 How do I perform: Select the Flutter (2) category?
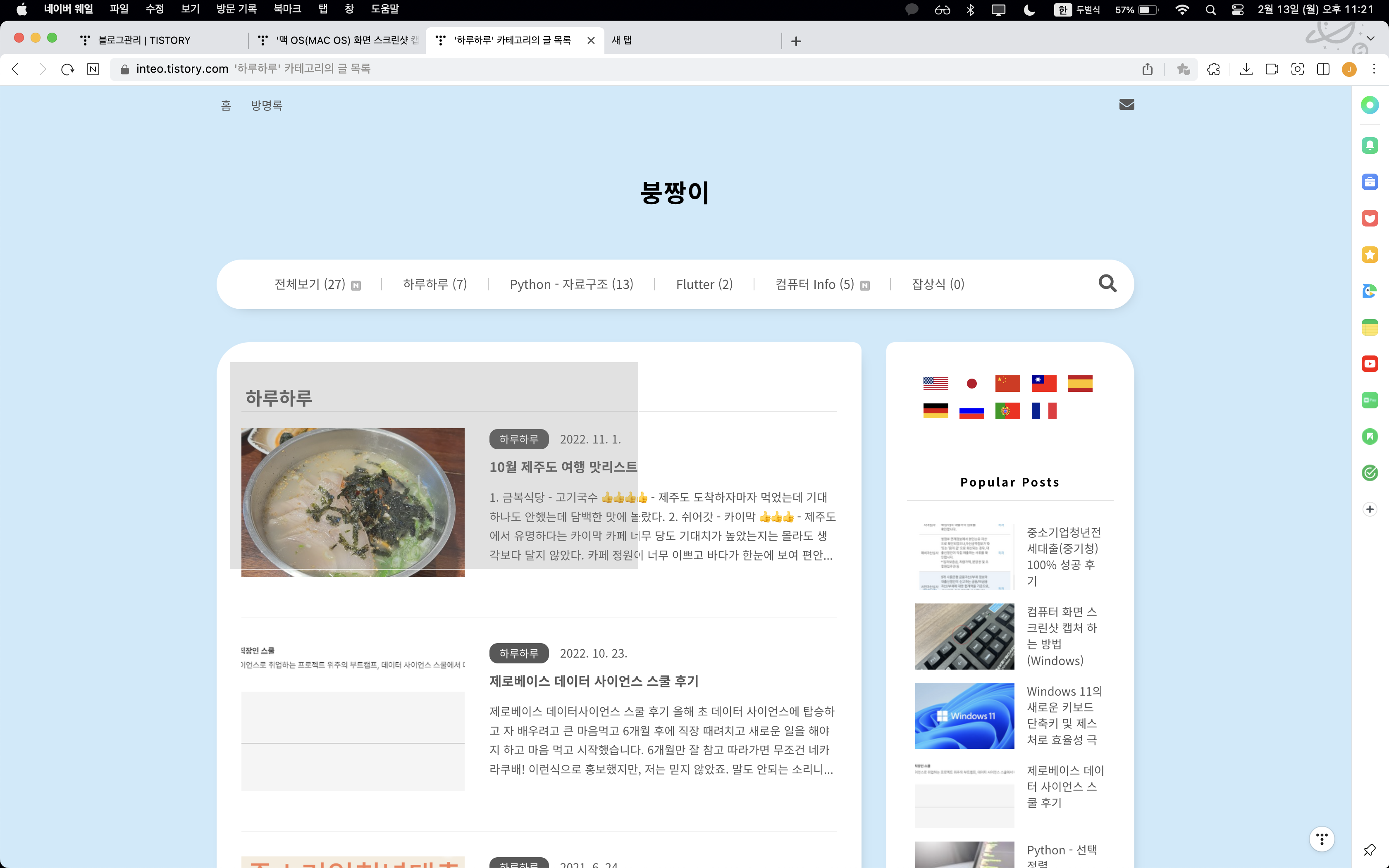[x=704, y=284]
